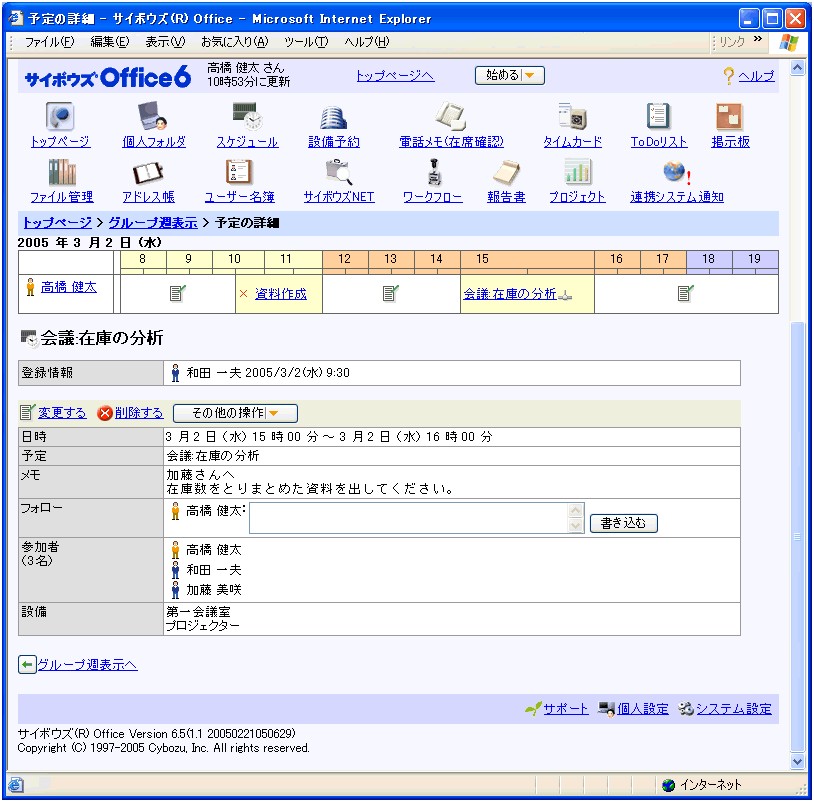This screenshot has height=802, width=814.
Task: Open the ToDoリスト icon
Action: (x=658, y=115)
